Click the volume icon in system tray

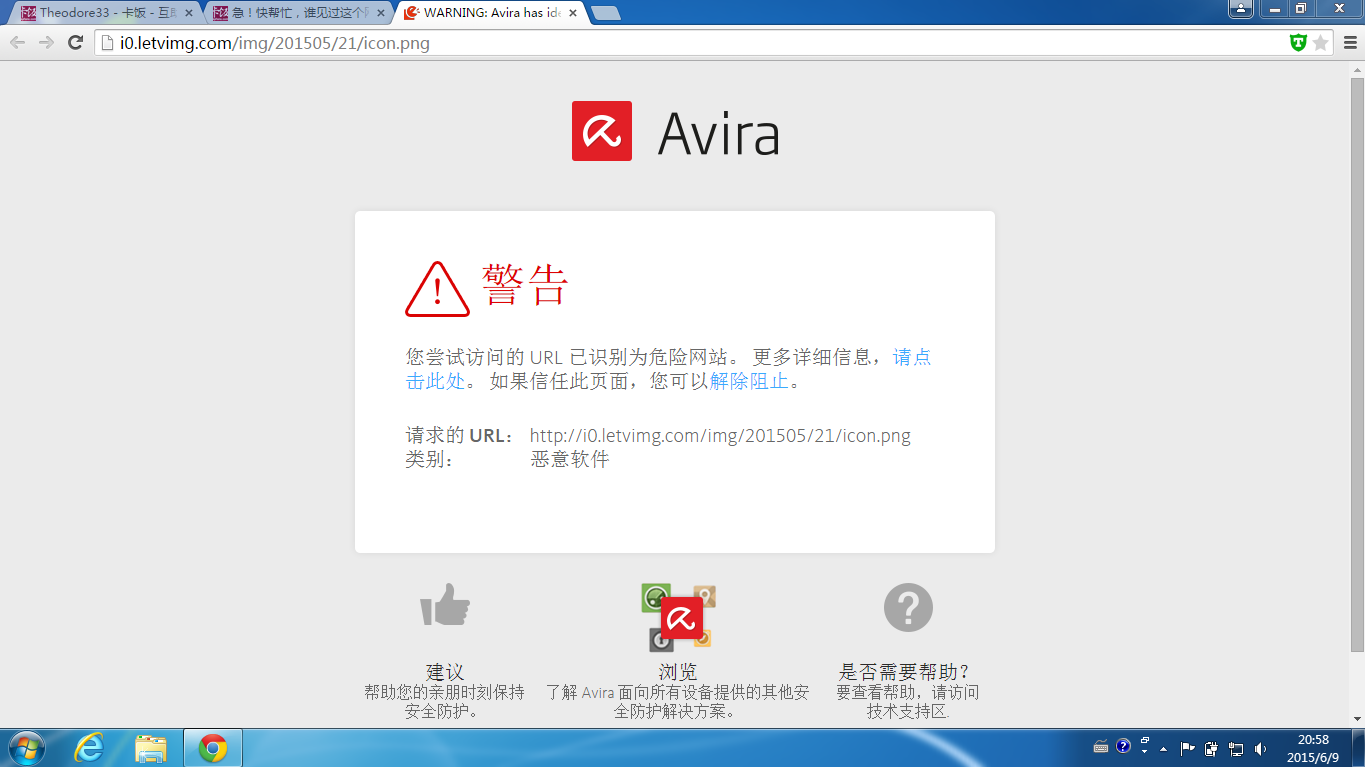(1260, 748)
